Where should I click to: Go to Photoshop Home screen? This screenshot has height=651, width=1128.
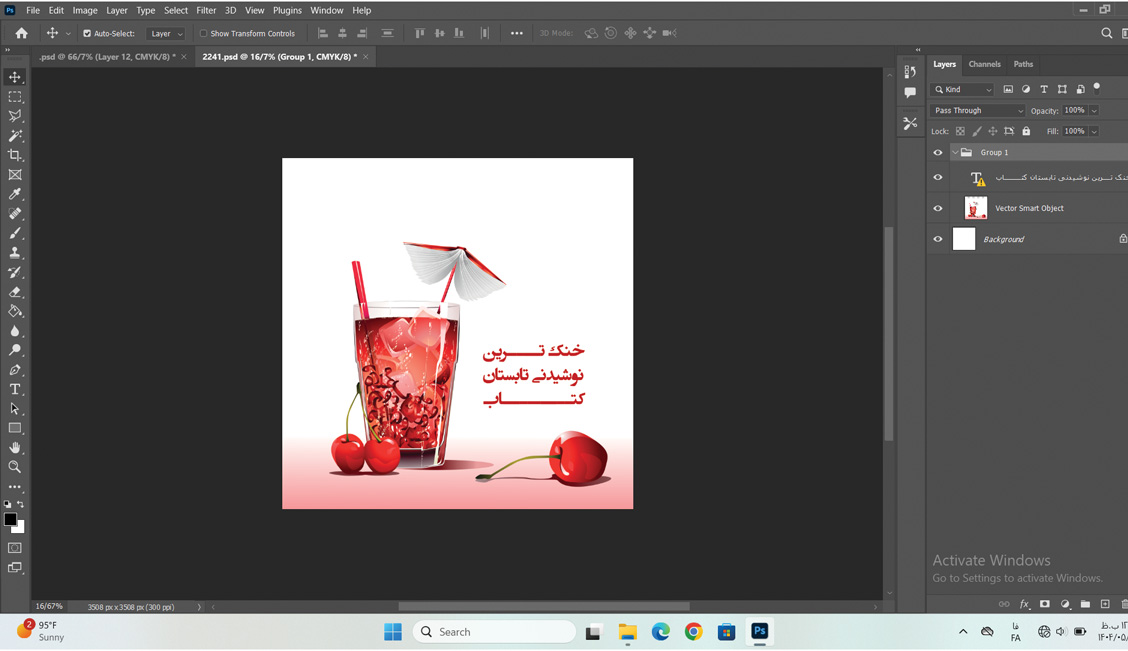coord(22,33)
